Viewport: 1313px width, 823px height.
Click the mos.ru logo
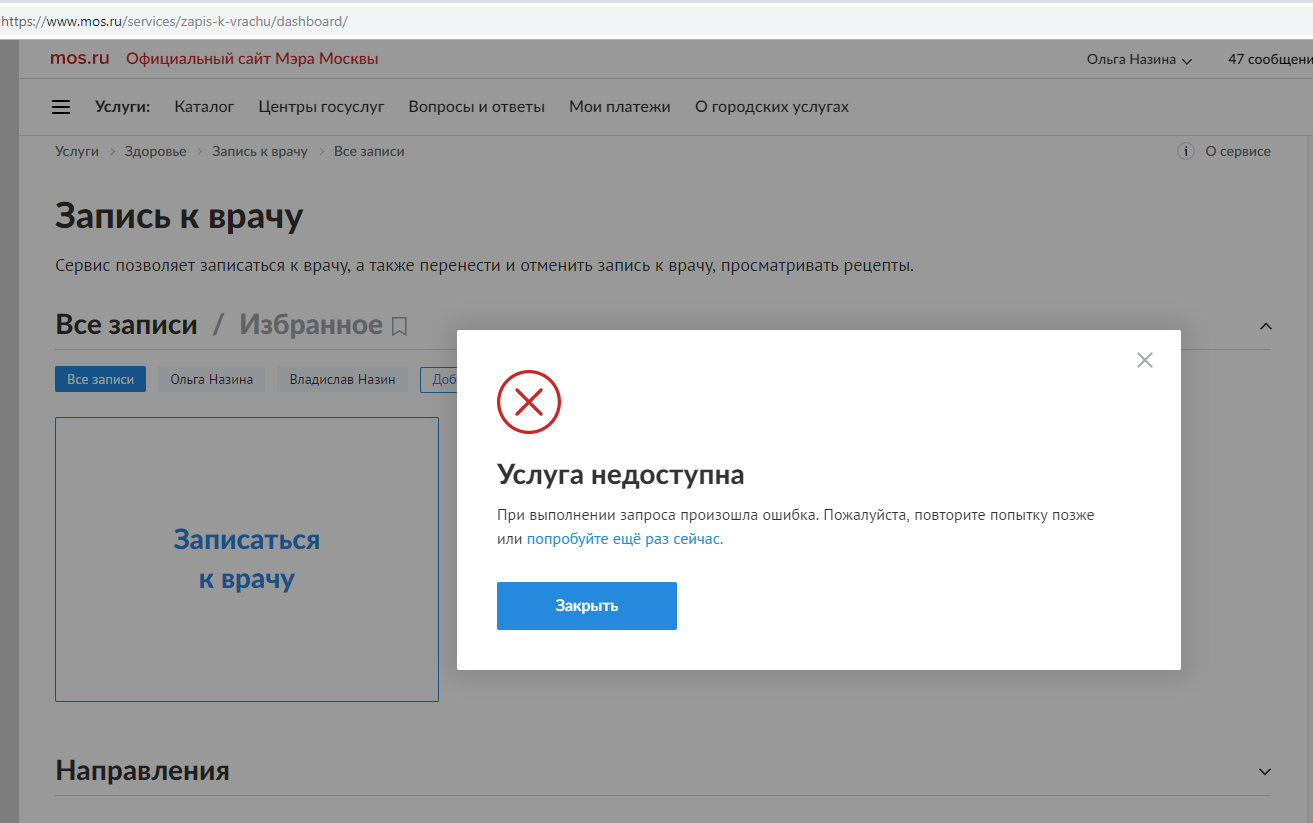pos(79,57)
